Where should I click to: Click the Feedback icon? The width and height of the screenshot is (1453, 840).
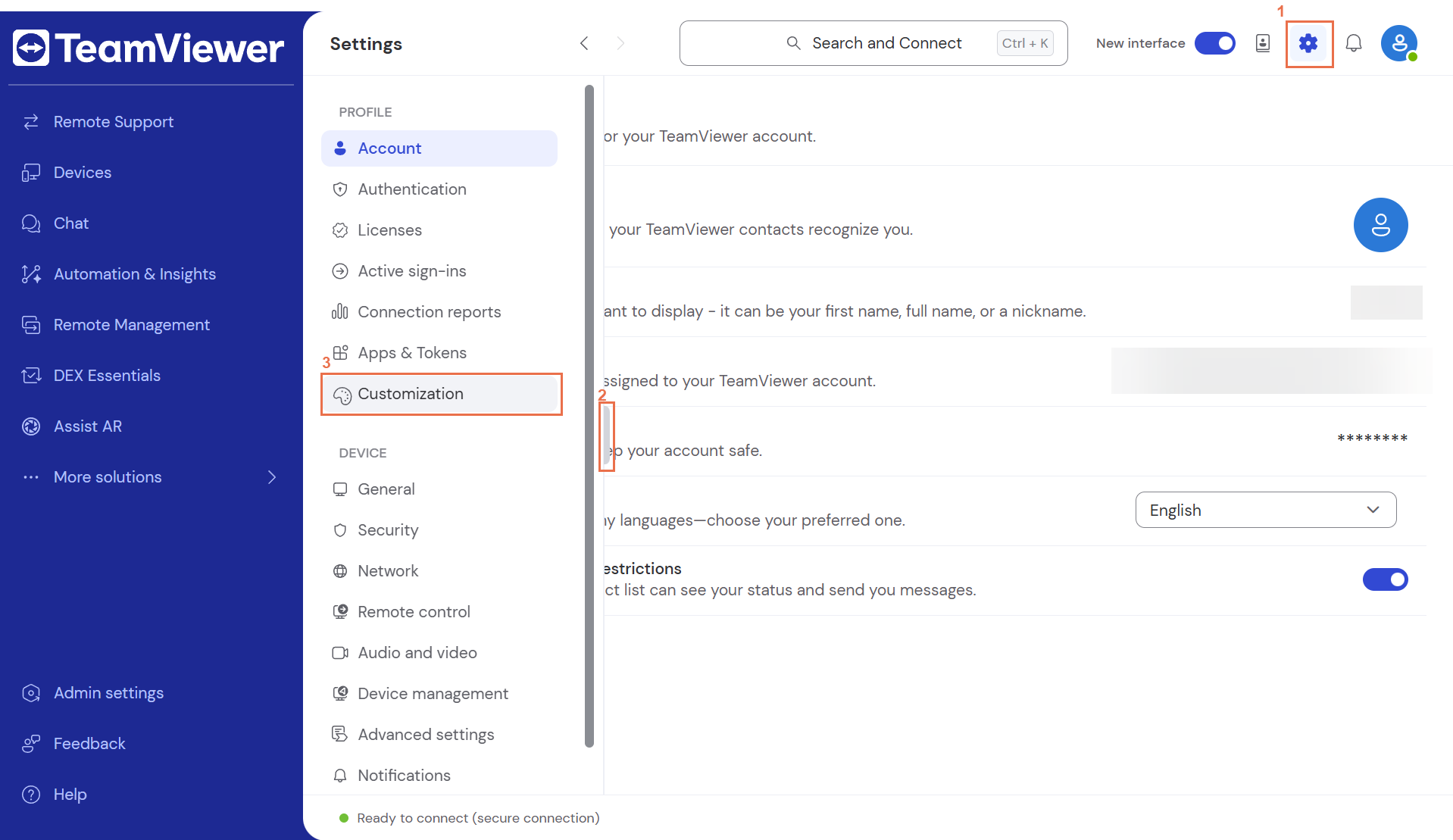pyautogui.click(x=31, y=744)
